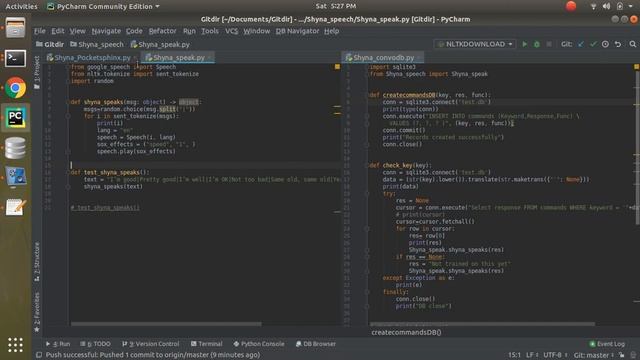Image resolution: width=640 pixels, height=360 pixels.
Task: Open the Help menu
Action: [x=331, y=31]
